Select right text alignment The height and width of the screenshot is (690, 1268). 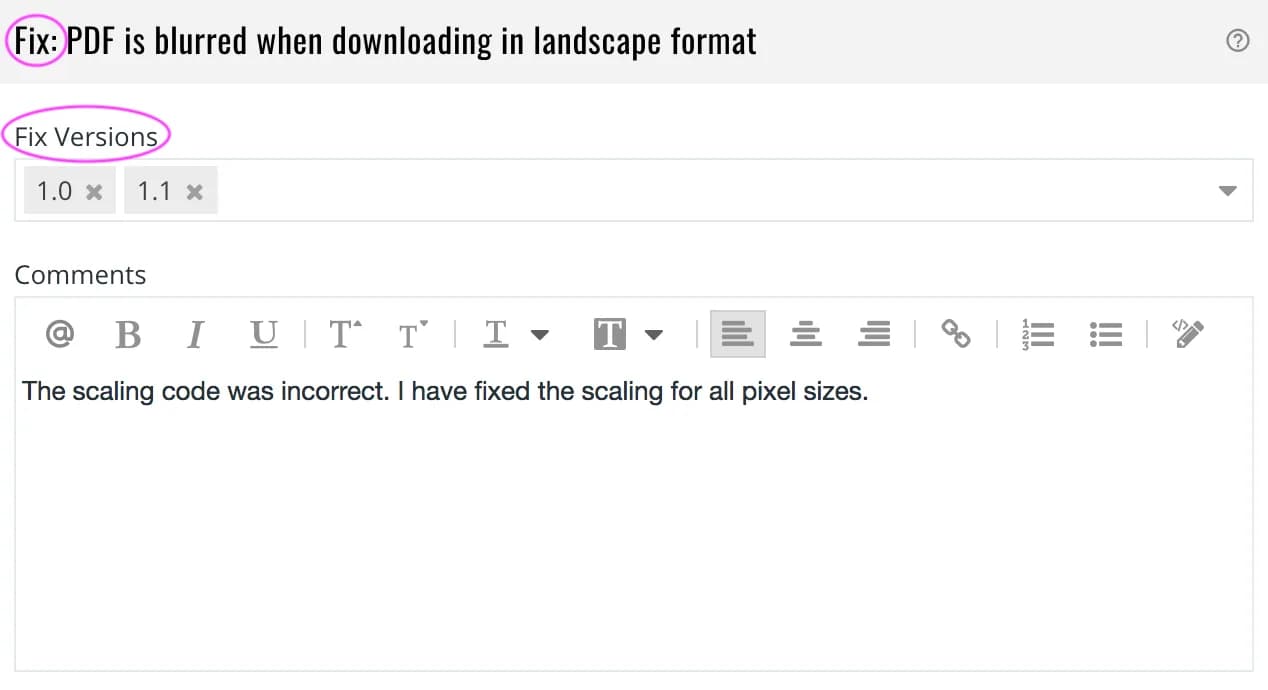[x=874, y=334]
